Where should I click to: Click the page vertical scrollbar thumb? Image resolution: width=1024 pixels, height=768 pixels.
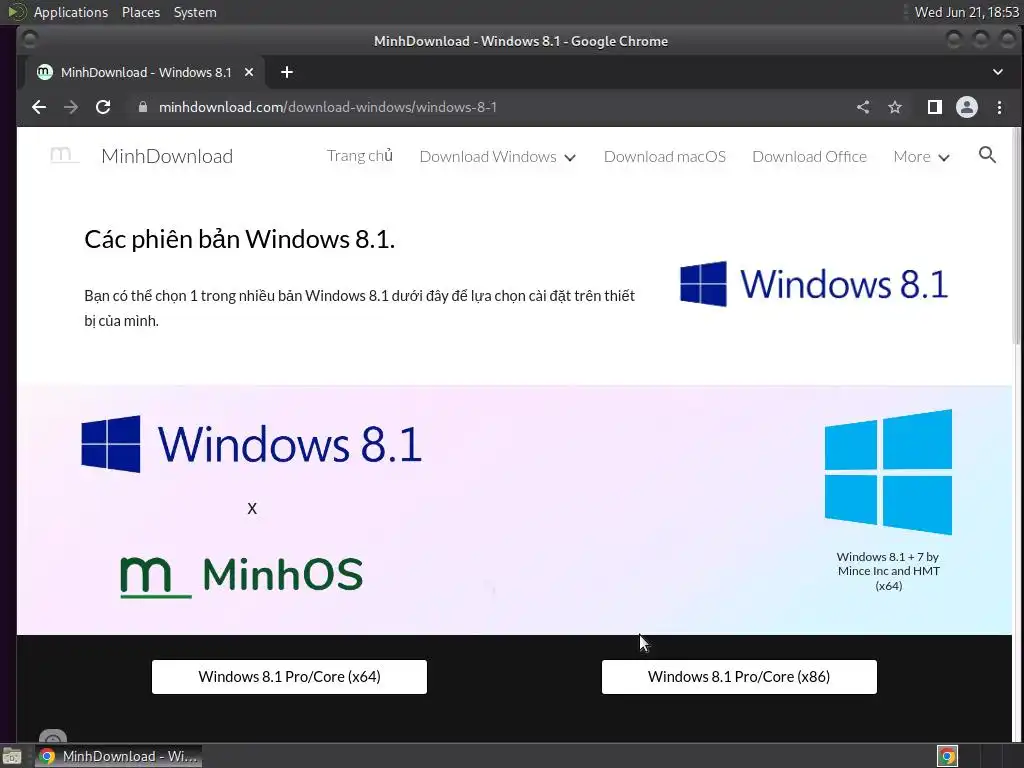(x=1017, y=235)
